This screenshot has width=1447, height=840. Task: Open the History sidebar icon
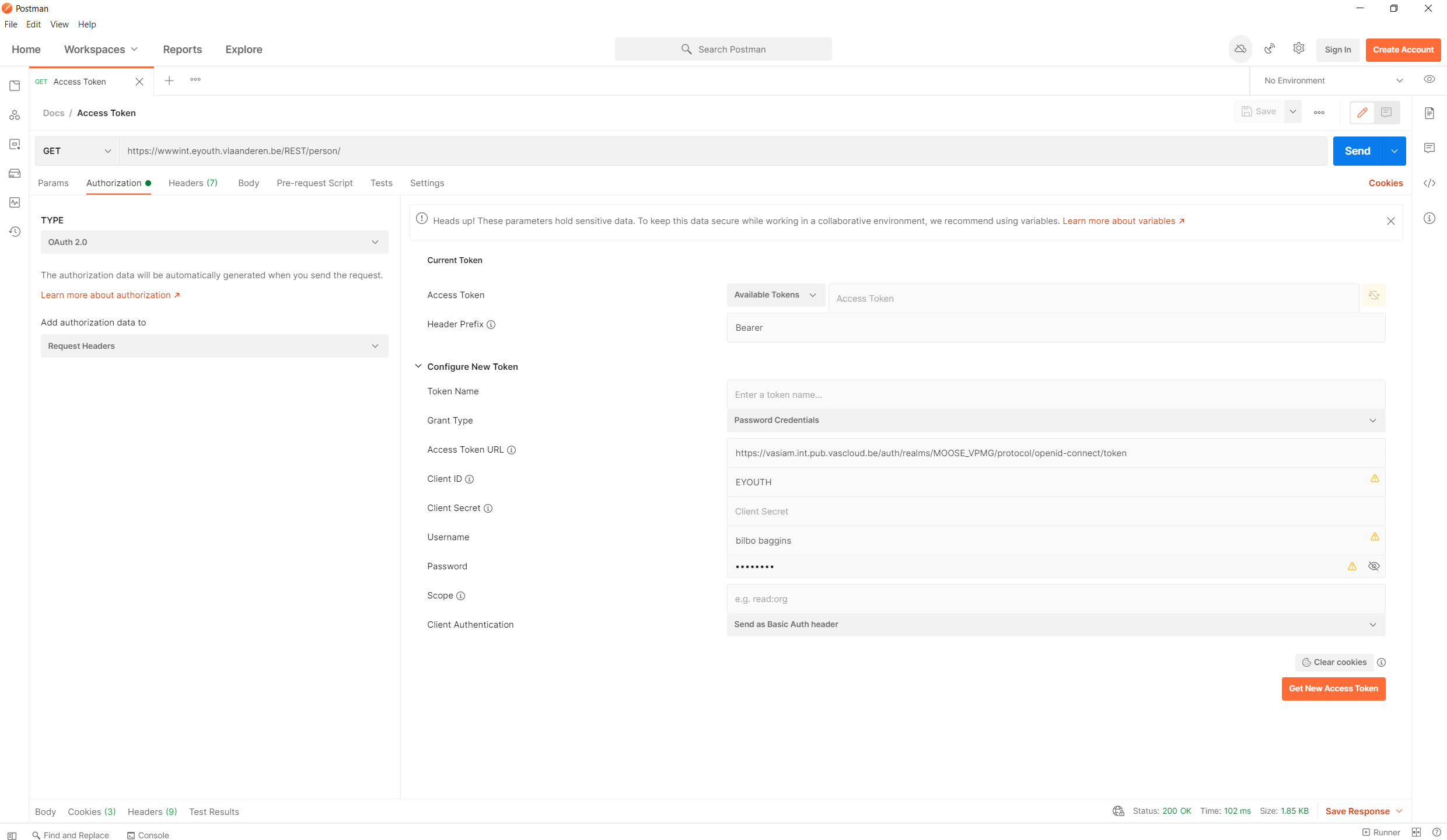[x=15, y=232]
